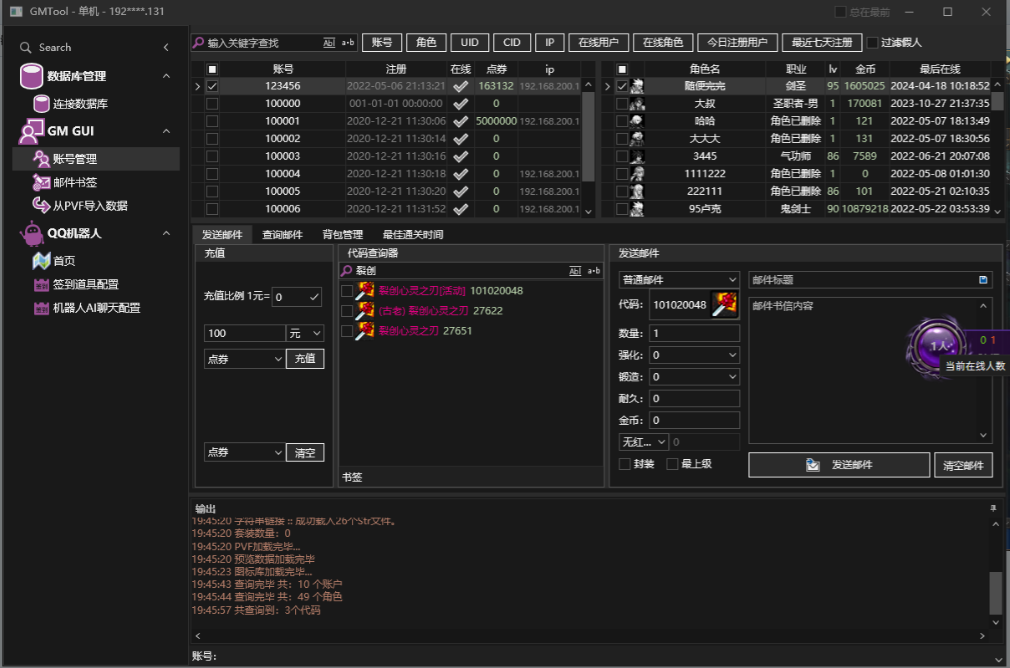The width and height of the screenshot is (1010, 668).
Task: Click the 数量 quantity input field
Action: coord(694,333)
